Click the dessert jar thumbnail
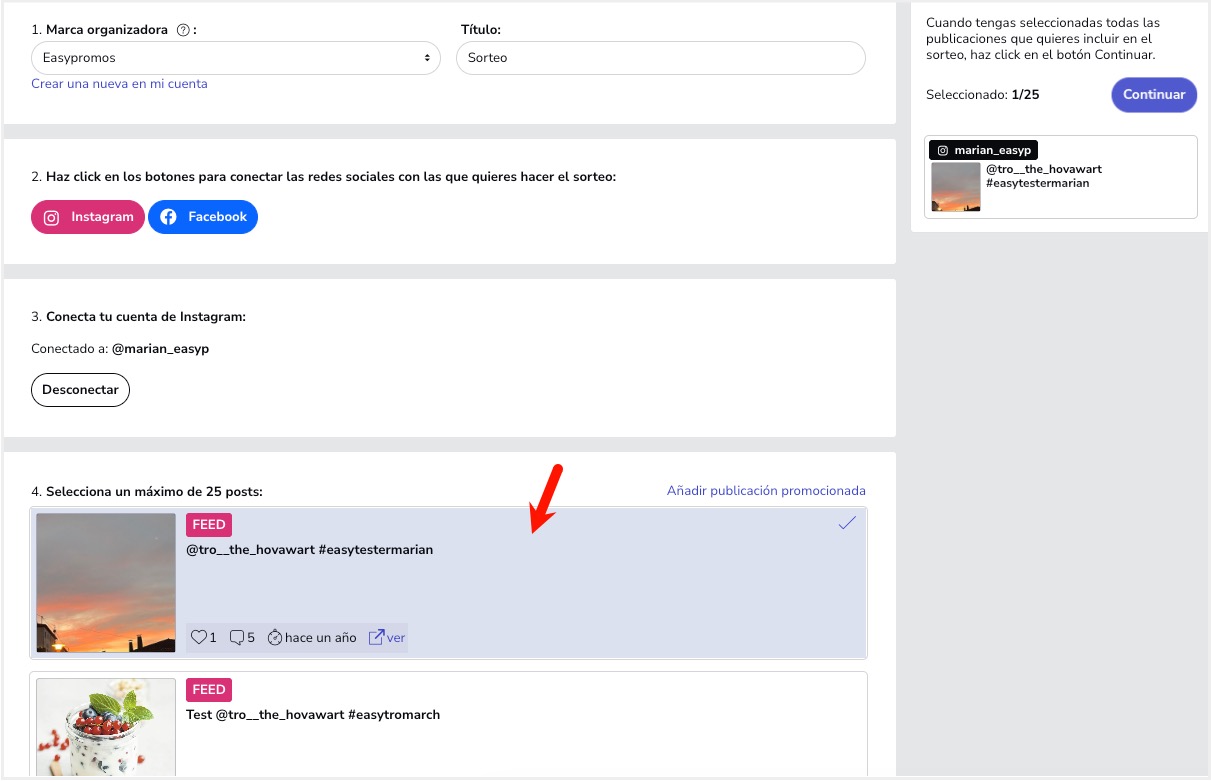Viewport: 1211px width, 781px height. 106,728
